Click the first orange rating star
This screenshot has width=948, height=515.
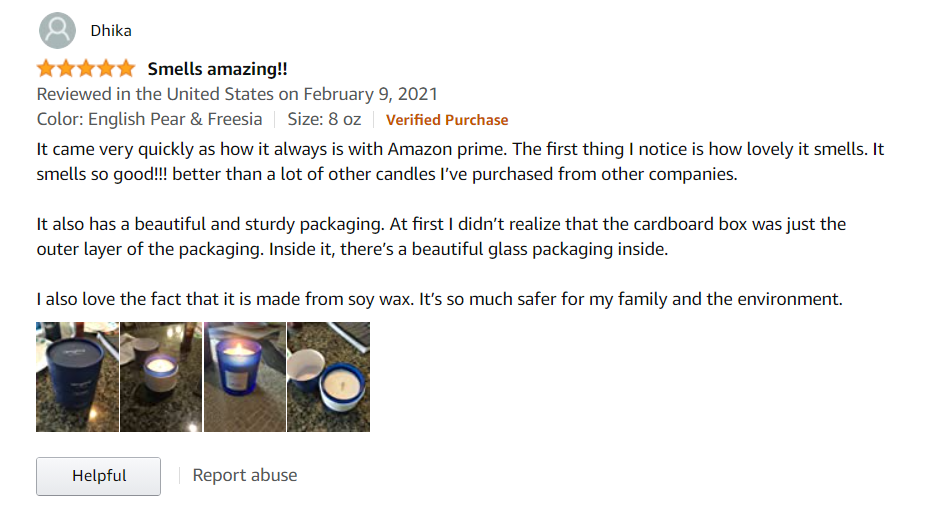pyautogui.click(x=46, y=69)
